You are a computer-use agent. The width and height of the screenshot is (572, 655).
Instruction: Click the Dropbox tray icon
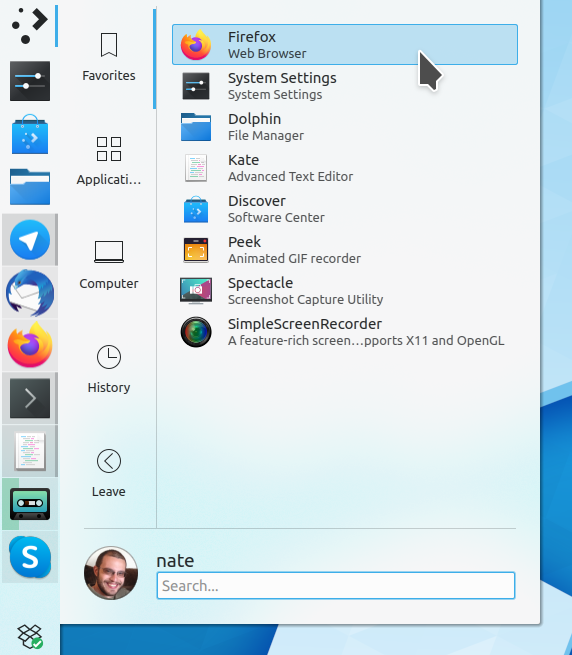tap(30, 637)
